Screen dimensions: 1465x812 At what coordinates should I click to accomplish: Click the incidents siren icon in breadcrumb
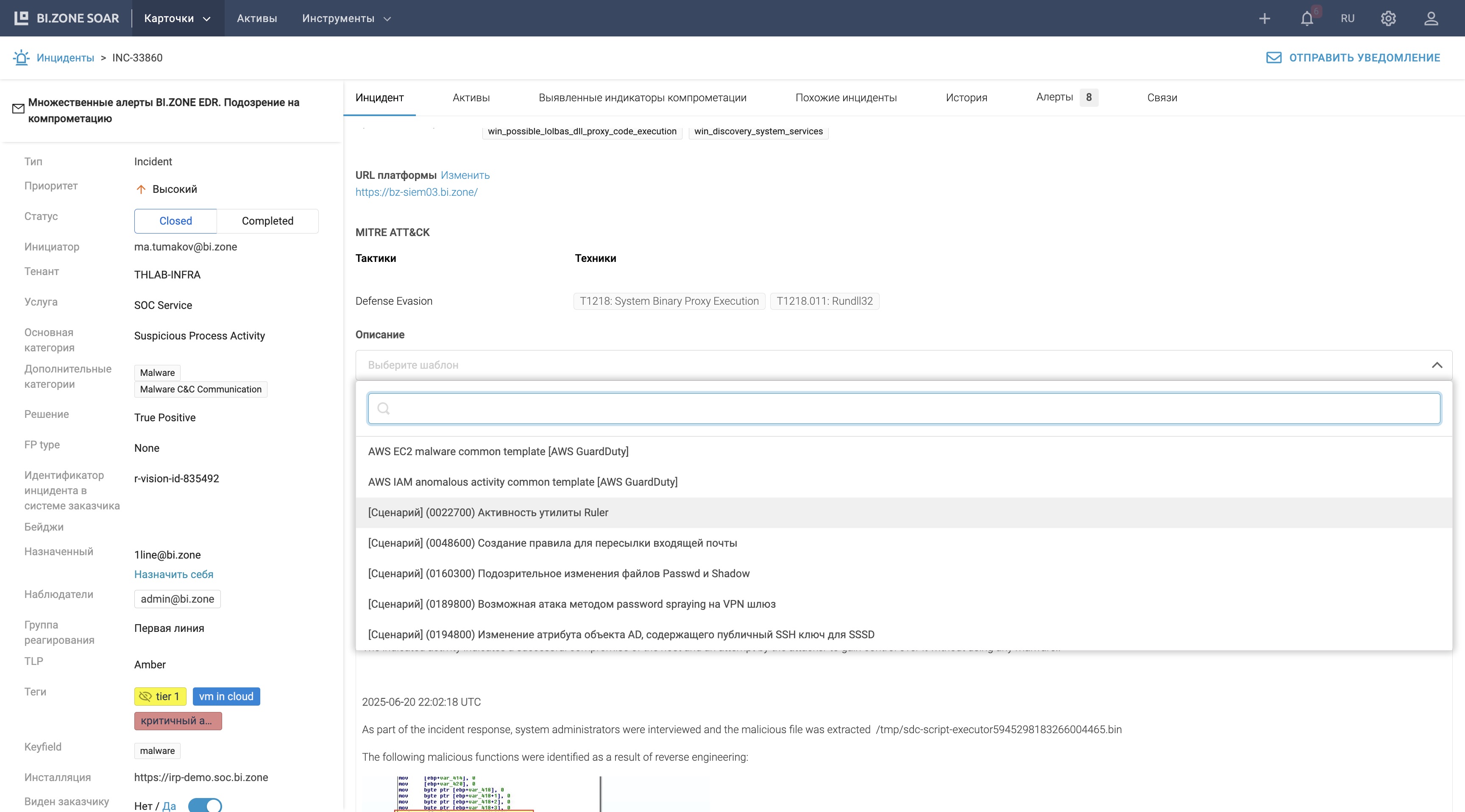(x=21, y=58)
